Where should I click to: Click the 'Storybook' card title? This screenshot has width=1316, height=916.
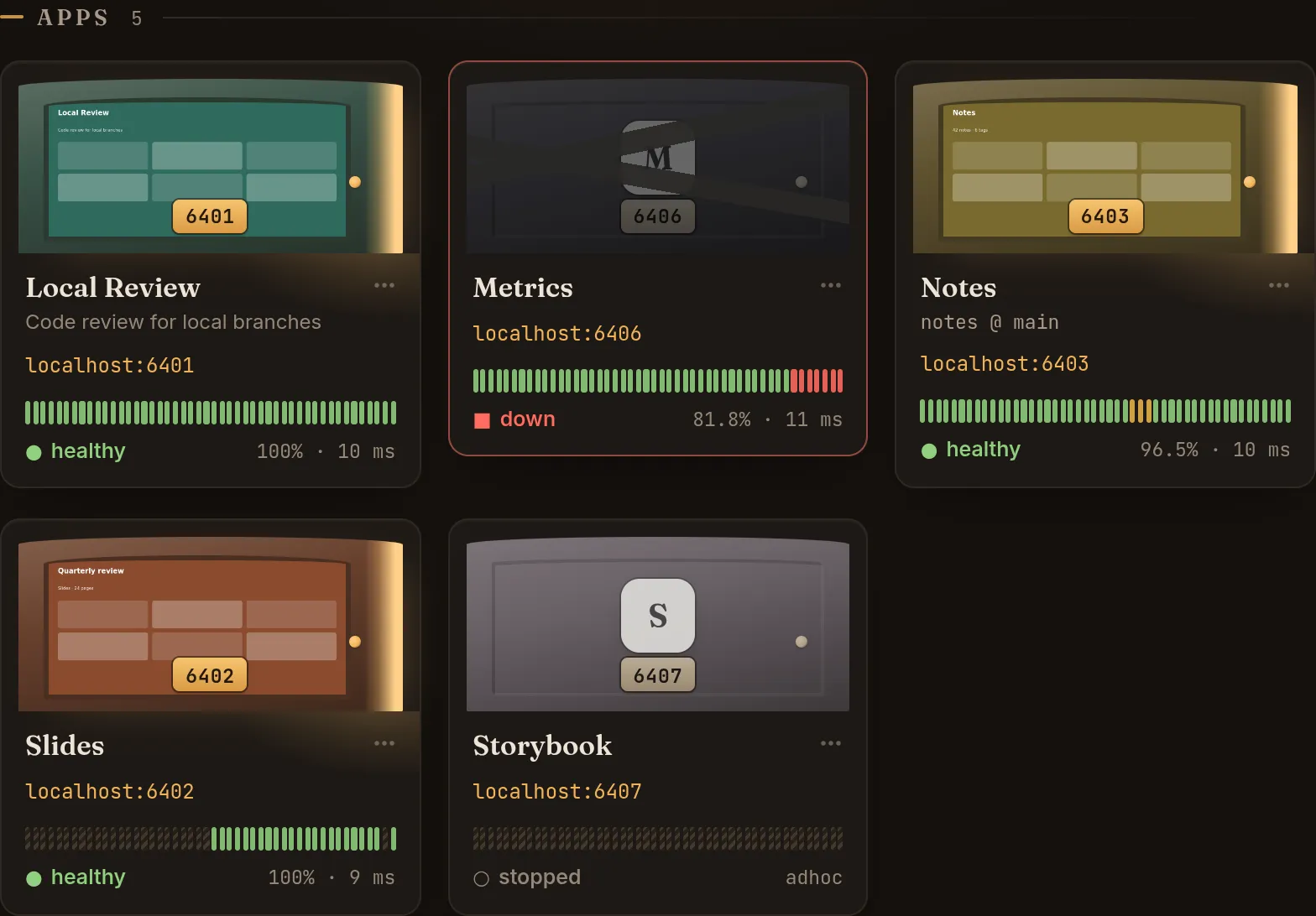coord(542,746)
